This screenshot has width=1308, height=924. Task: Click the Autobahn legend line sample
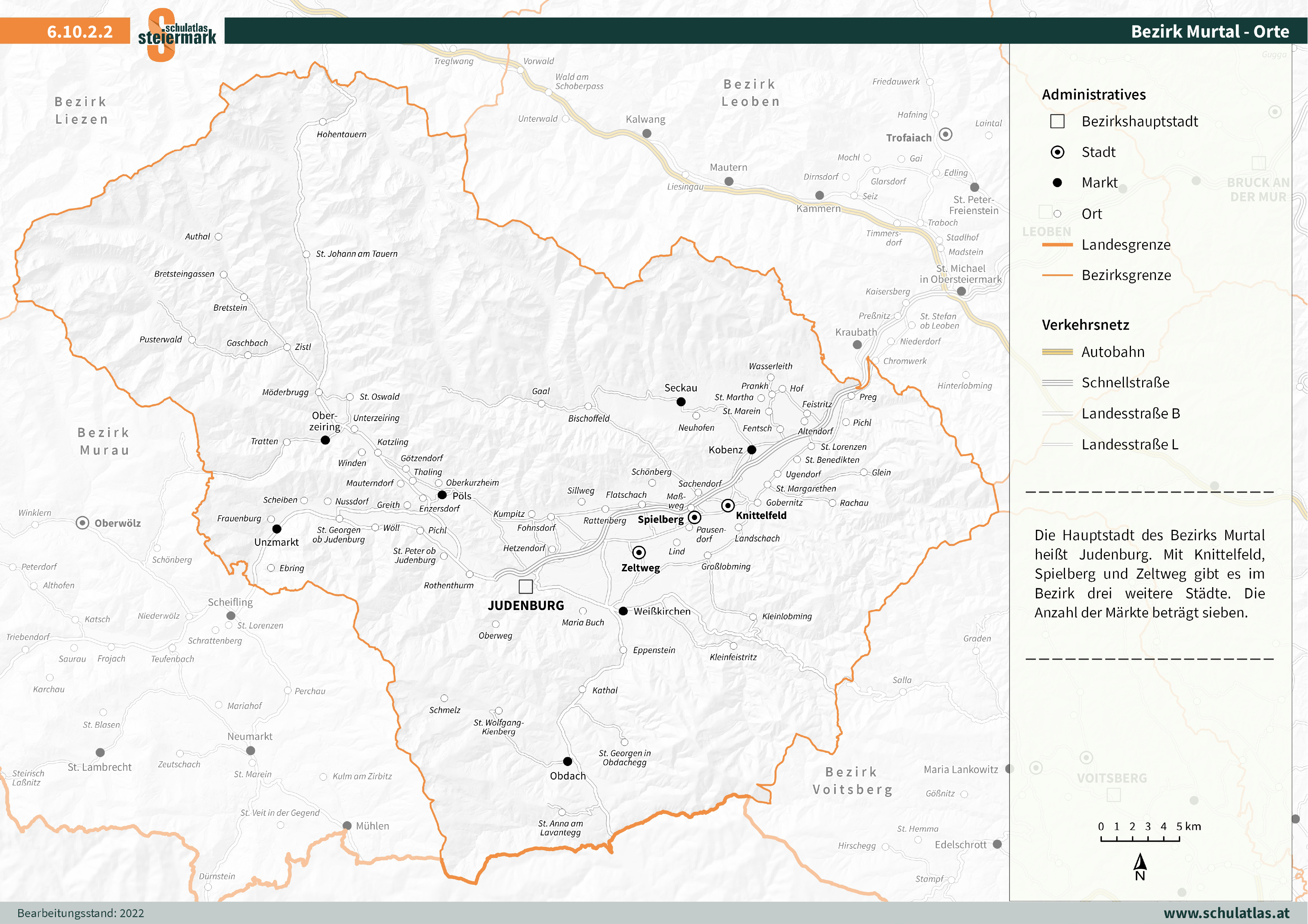pos(1058,352)
